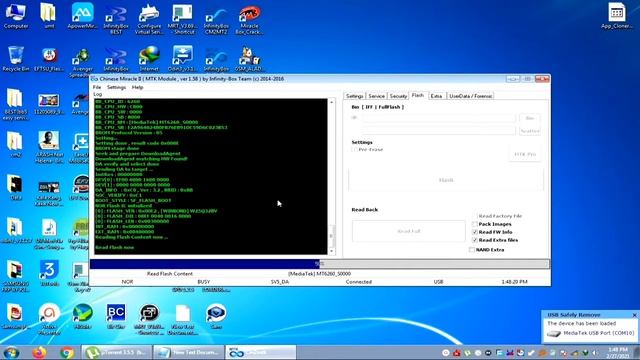
Task: Open the BEST BB5 easy service folder
Action: coord(16,104)
